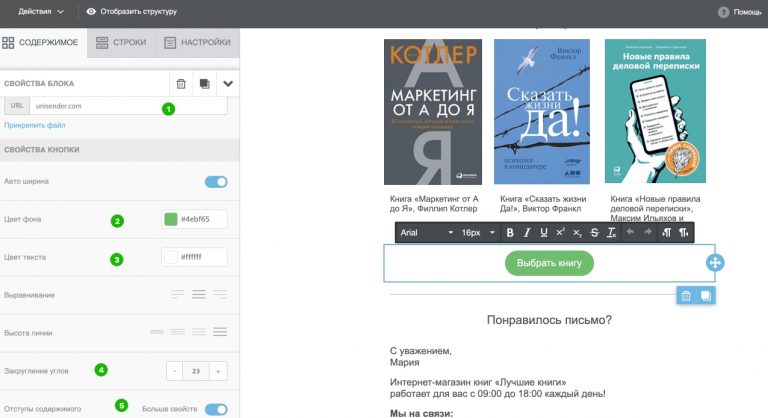Click the caption Книга «Сказать жизни Да!»
768x418 pixels.
click(x=543, y=203)
